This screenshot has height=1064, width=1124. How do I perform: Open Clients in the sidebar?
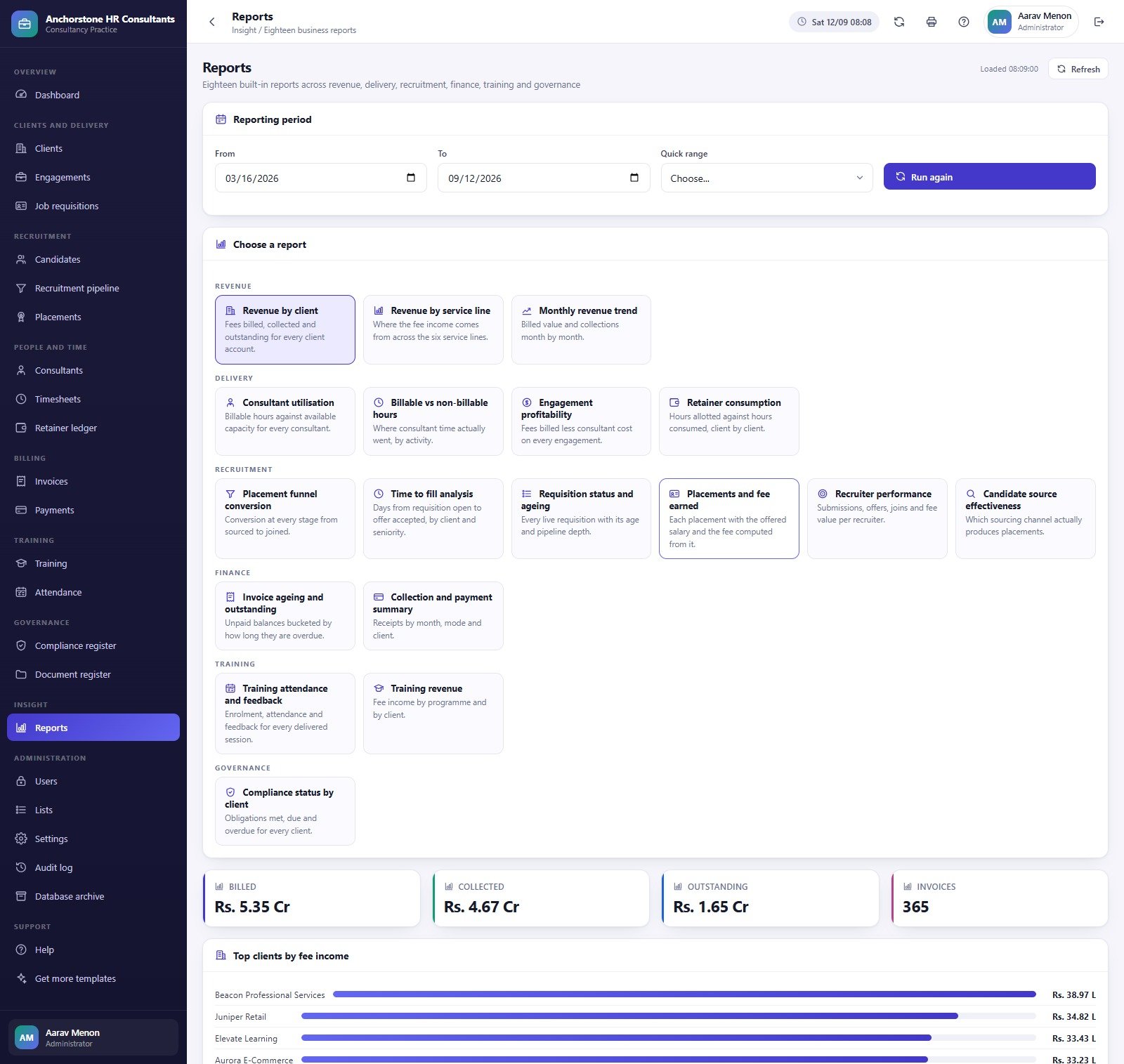click(93, 148)
